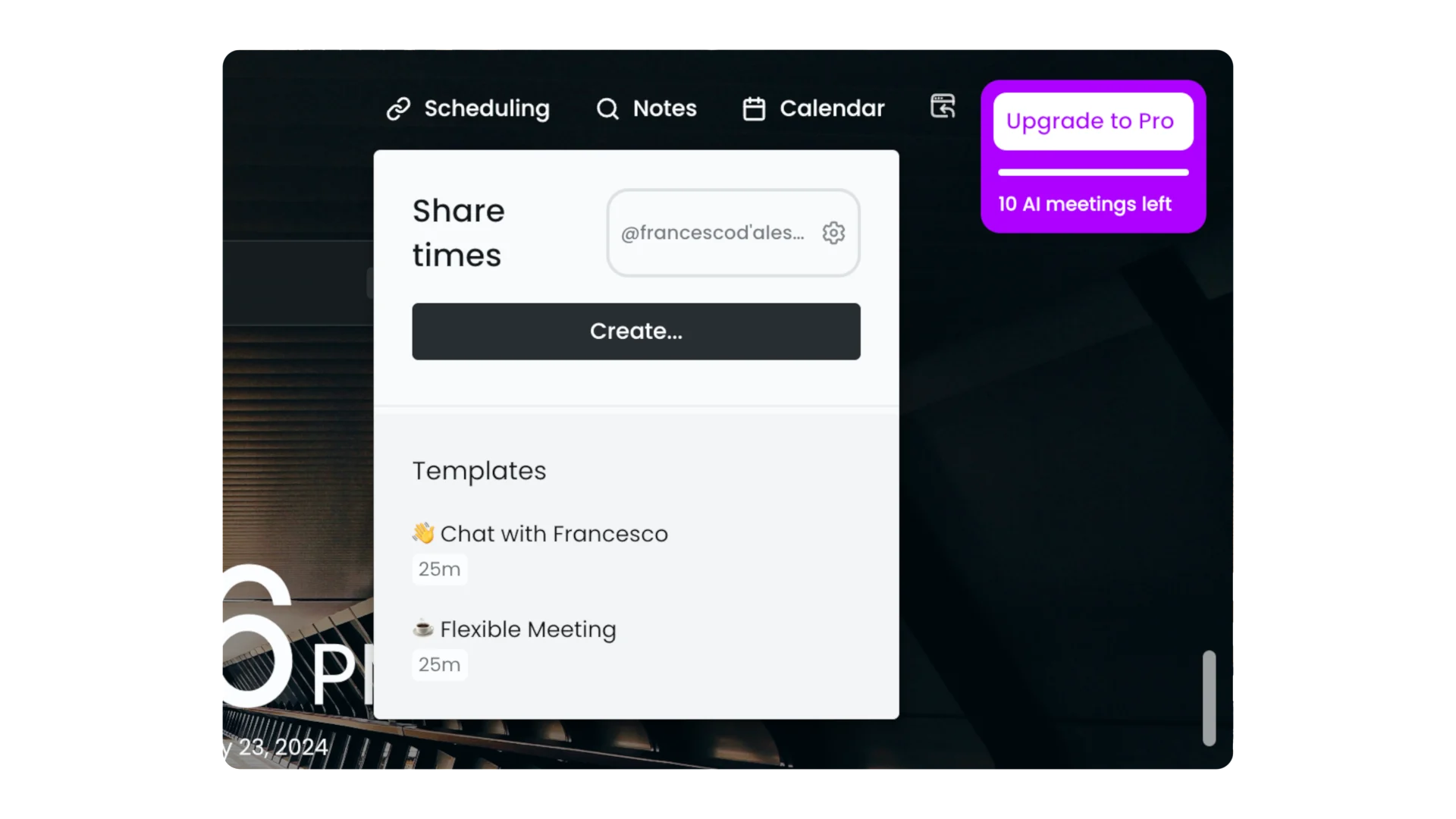
Task: Click the progress bar under Upgrade to Pro
Action: point(1093,172)
